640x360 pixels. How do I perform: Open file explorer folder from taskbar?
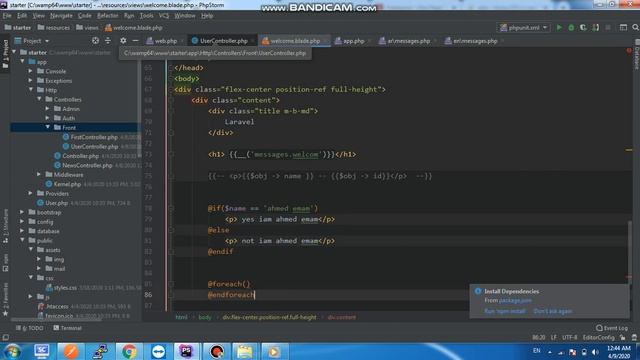coord(244,351)
